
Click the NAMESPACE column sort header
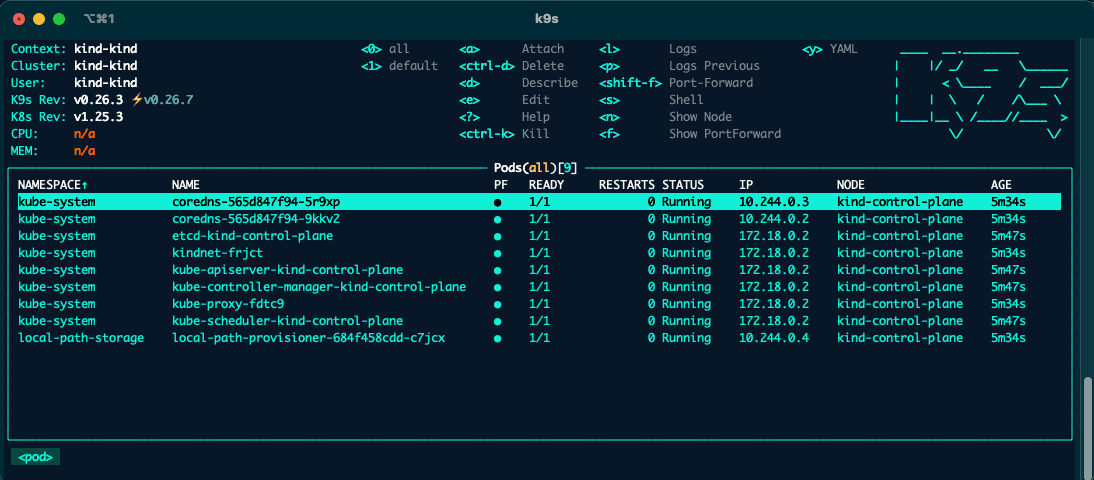pos(53,185)
